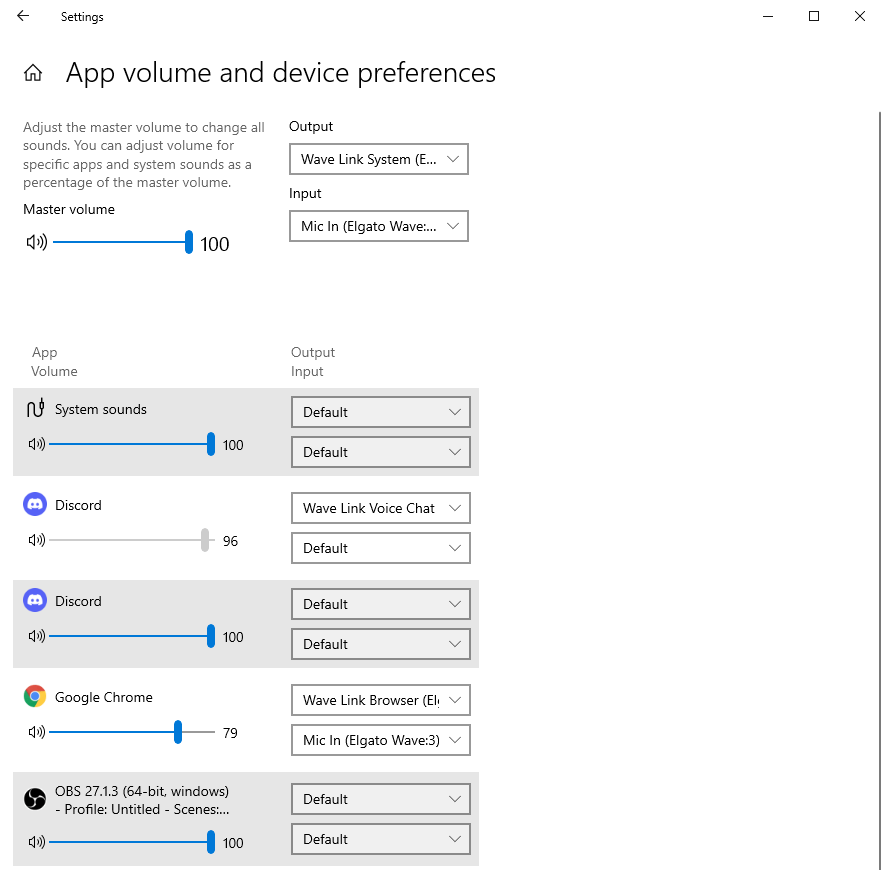Click the speaker icon beside System sounds slider

pyautogui.click(x=37, y=444)
